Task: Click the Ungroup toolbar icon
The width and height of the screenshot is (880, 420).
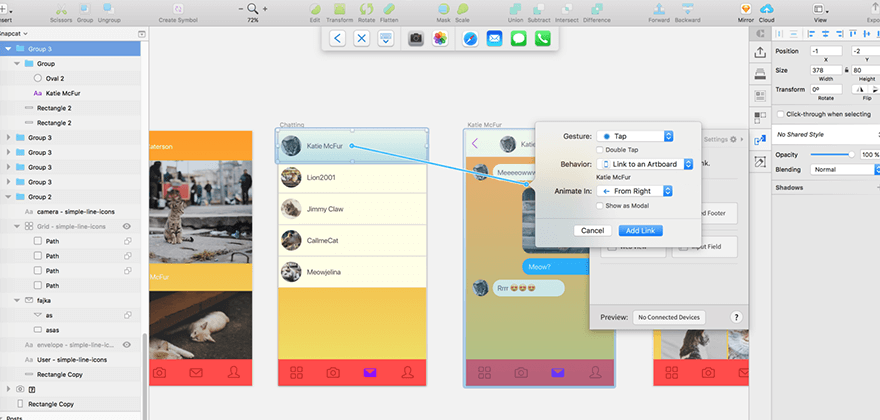Action: pyautogui.click(x=109, y=9)
